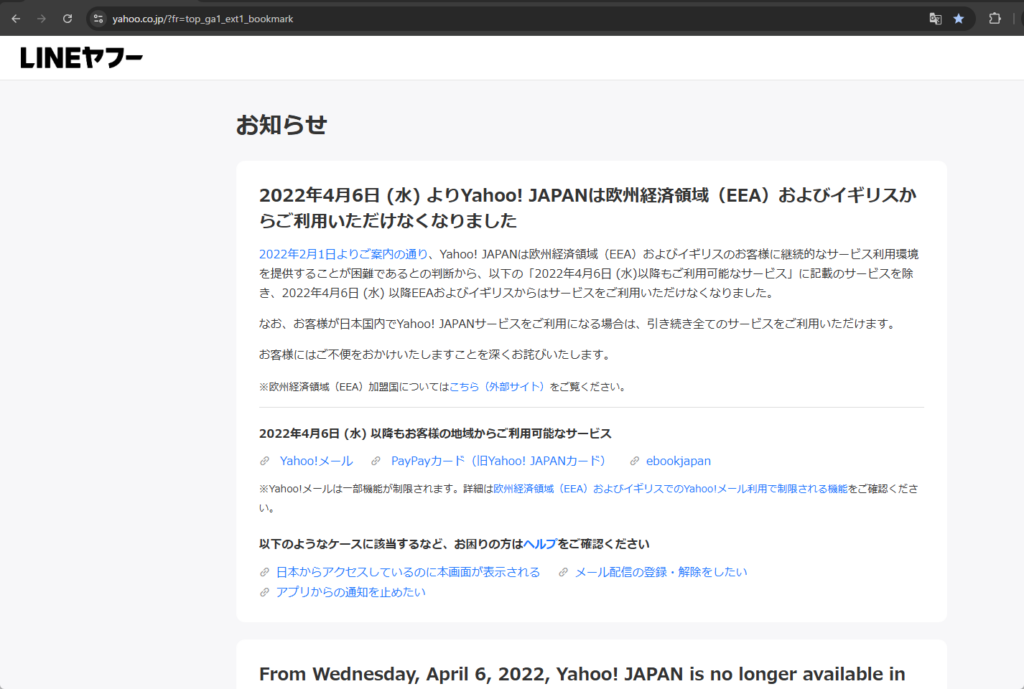Open the Yahoo!メール link
Screen dimensions: 1024x689
pyautogui.click(x=316, y=461)
